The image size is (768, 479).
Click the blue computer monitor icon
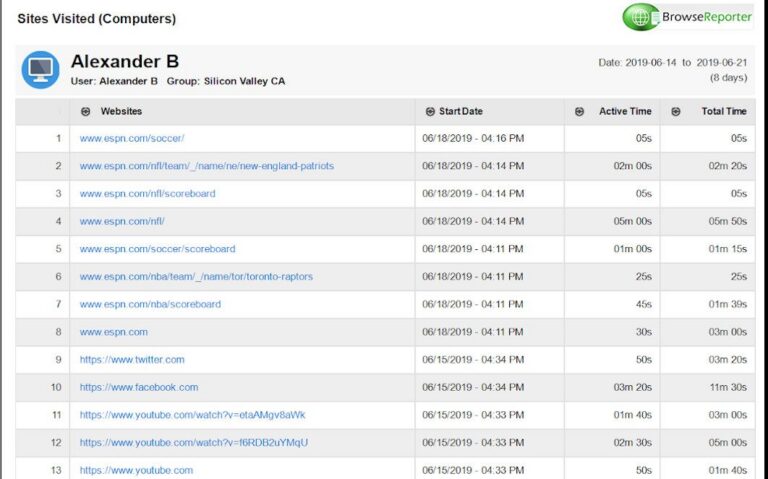41,70
